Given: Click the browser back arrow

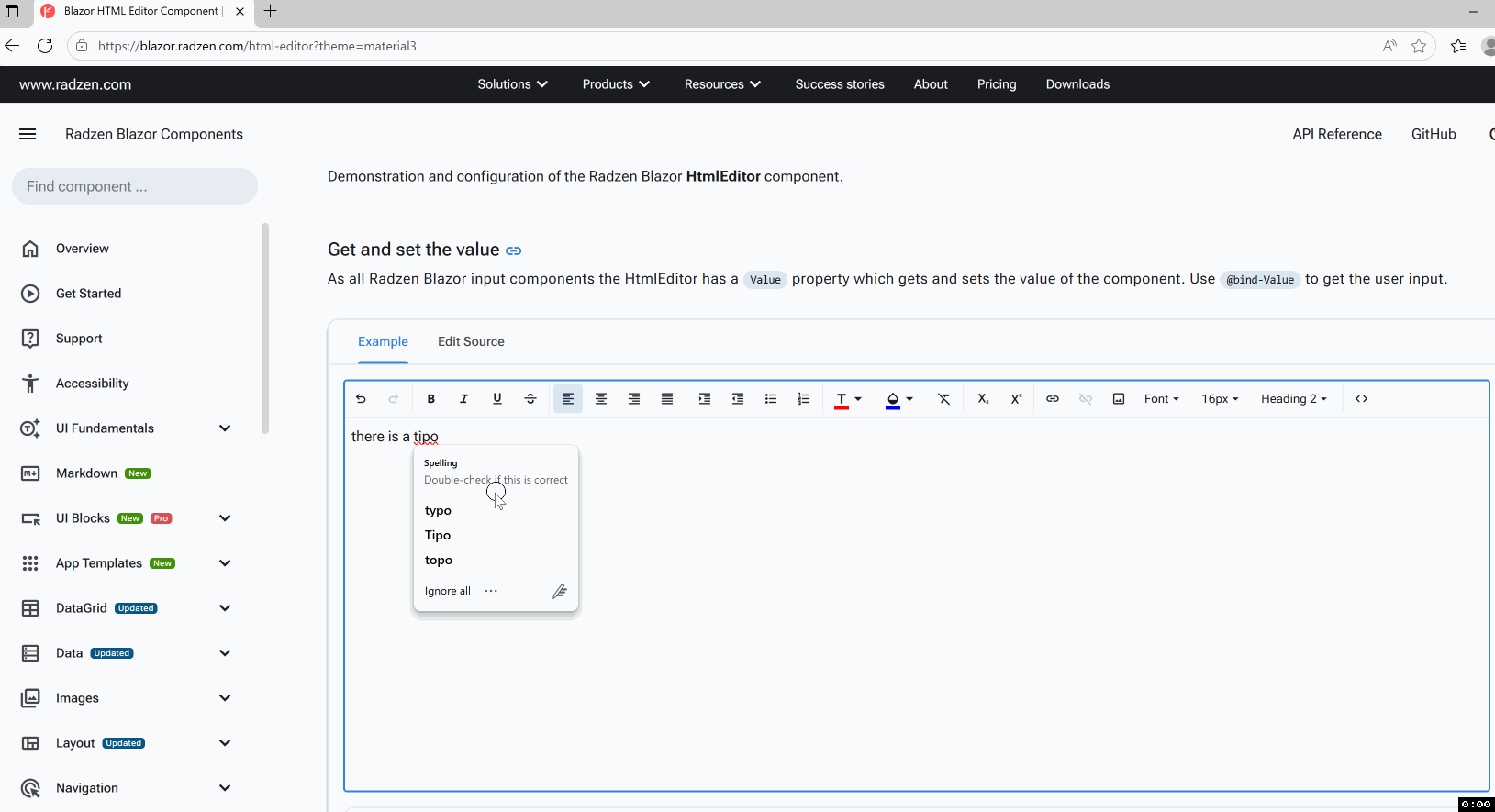Looking at the screenshot, I should tap(12, 46).
